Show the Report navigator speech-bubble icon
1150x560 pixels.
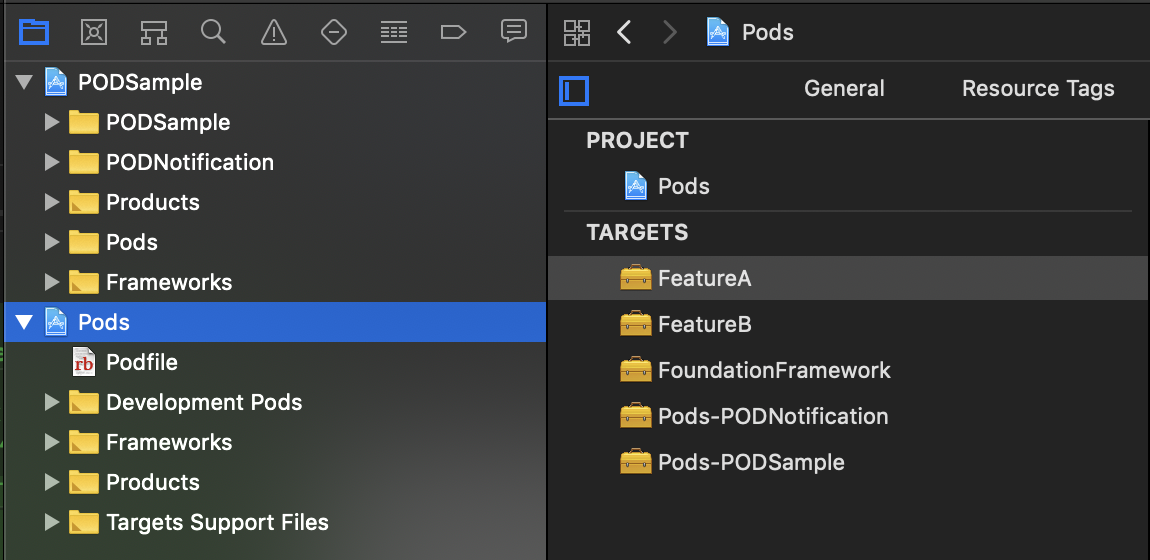tap(513, 32)
